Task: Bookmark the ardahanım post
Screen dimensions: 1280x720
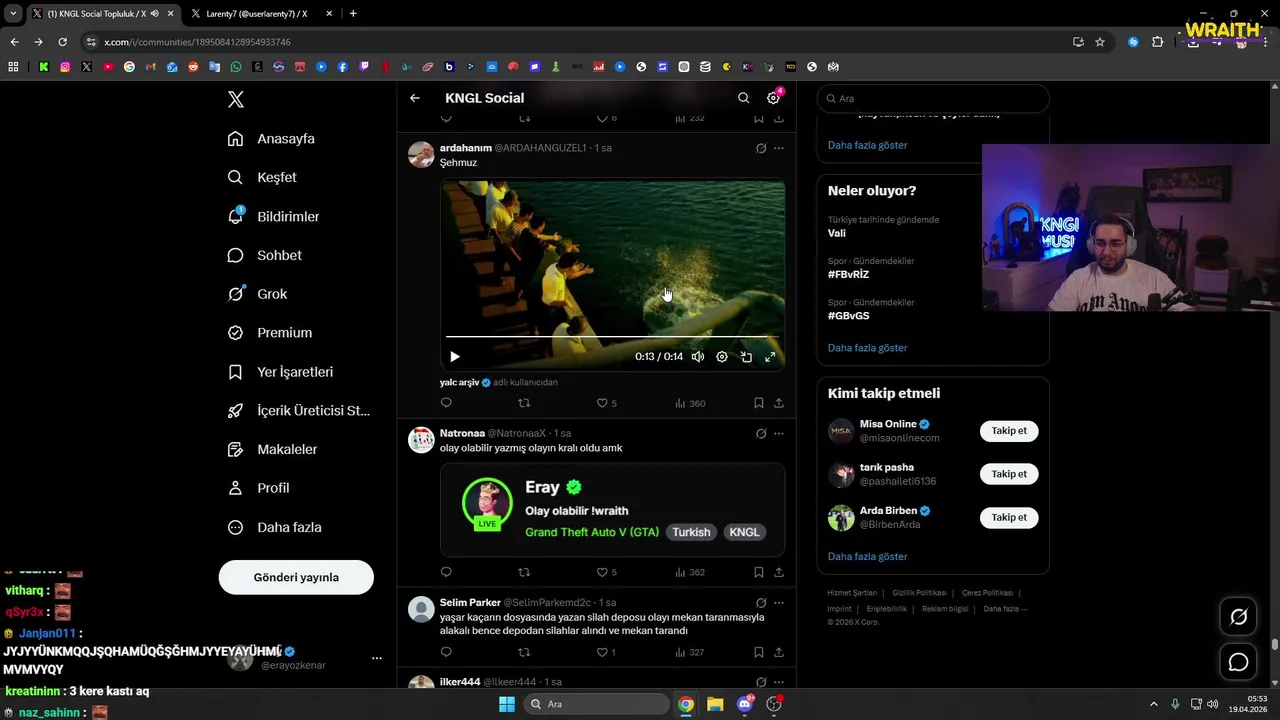Action: [759, 403]
